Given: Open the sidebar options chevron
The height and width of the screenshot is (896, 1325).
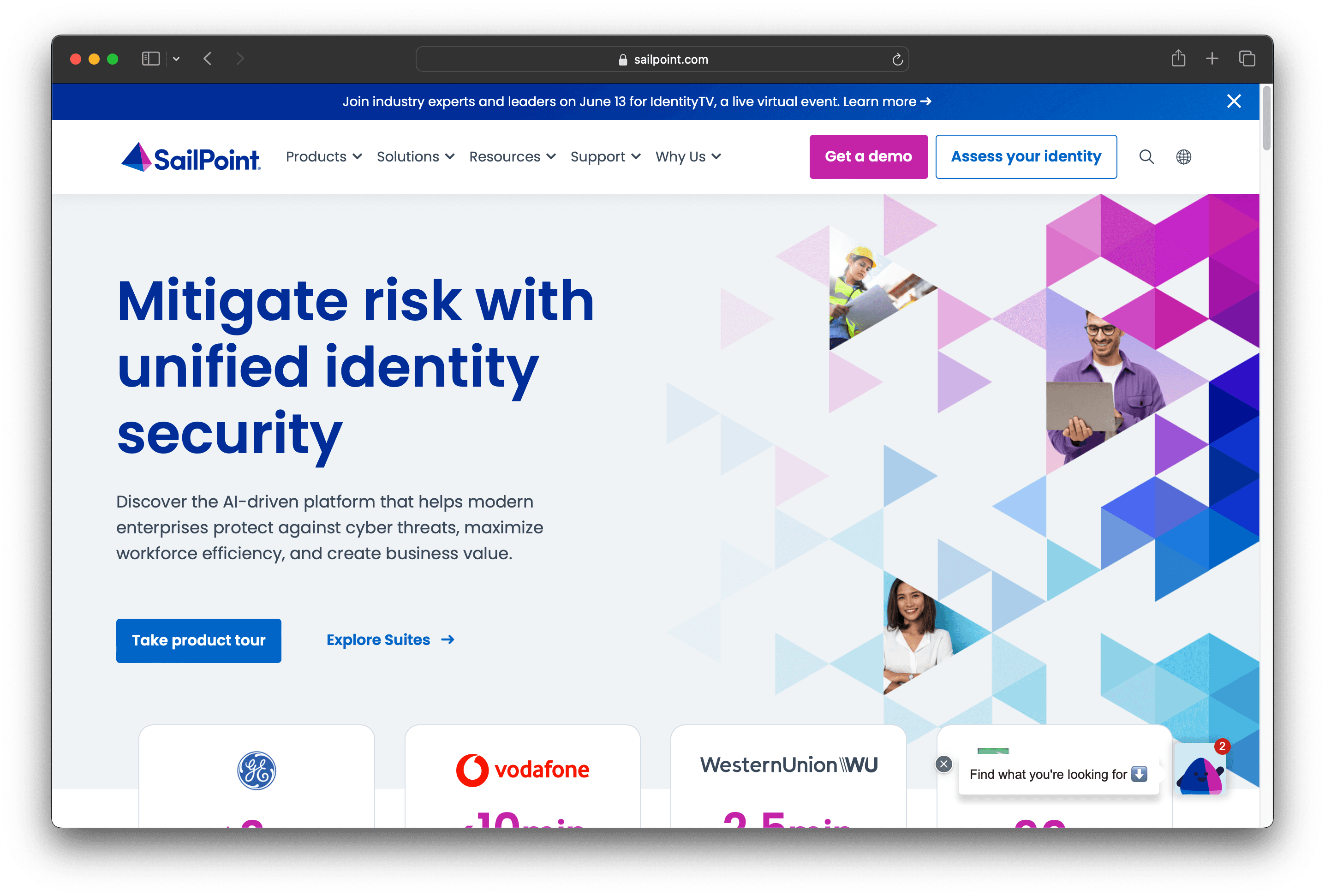Looking at the screenshot, I should pyautogui.click(x=176, y=59).
